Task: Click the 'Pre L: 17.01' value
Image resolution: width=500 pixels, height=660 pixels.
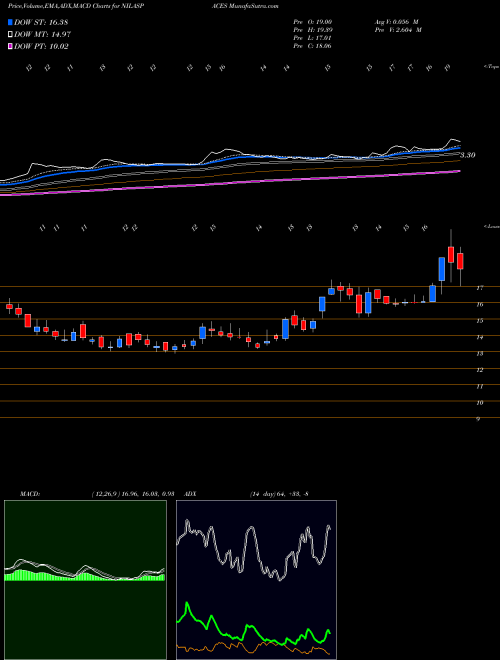Action: (x=313, y=38)
